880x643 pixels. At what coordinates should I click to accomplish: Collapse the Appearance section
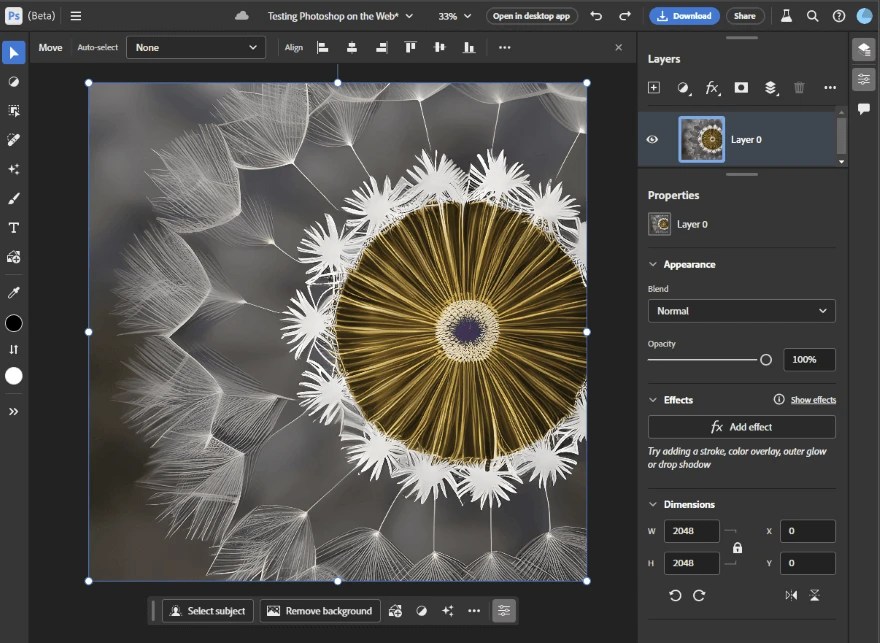654,265
